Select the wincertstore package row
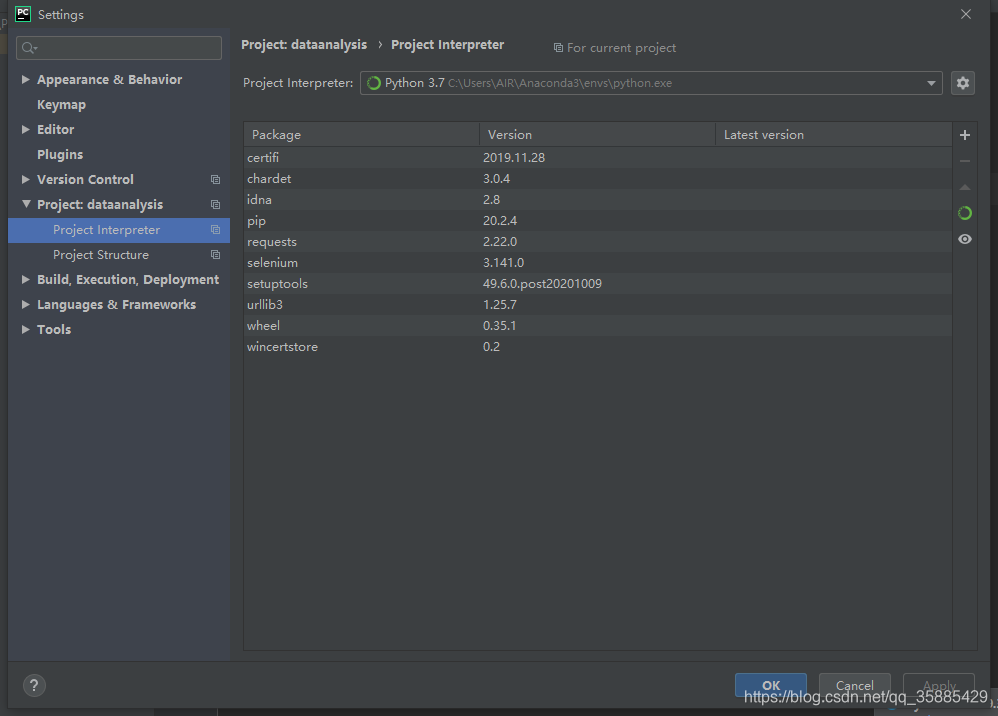 pyautogui.click(x=598, y=346)
